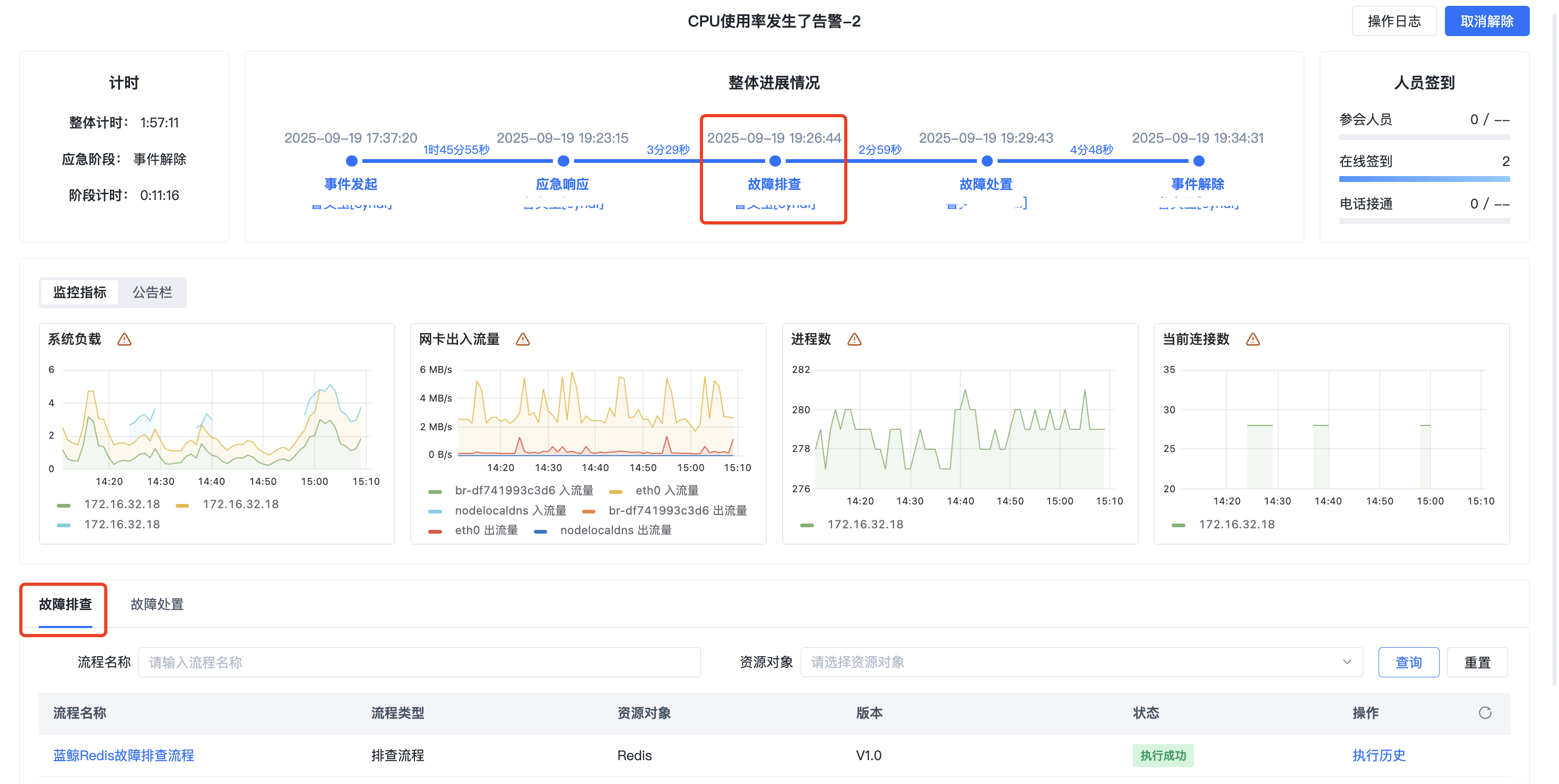Click the 事件发起 timeline dot
1559x784 pixels.
(351, 161)
